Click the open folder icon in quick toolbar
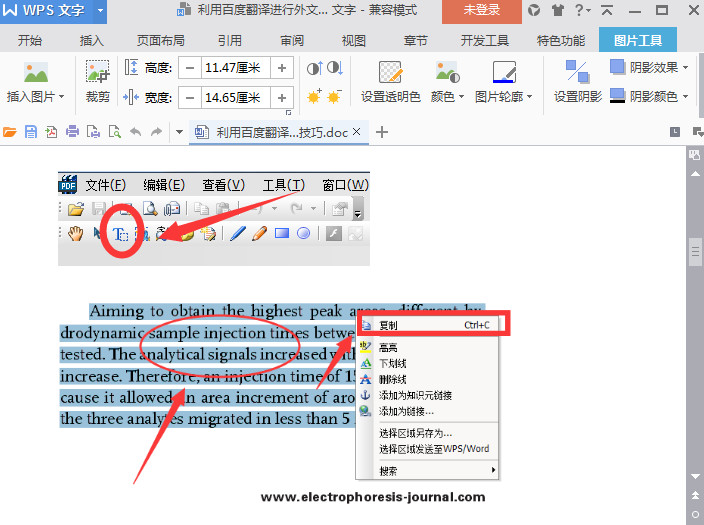 click(x=9, y=132)
